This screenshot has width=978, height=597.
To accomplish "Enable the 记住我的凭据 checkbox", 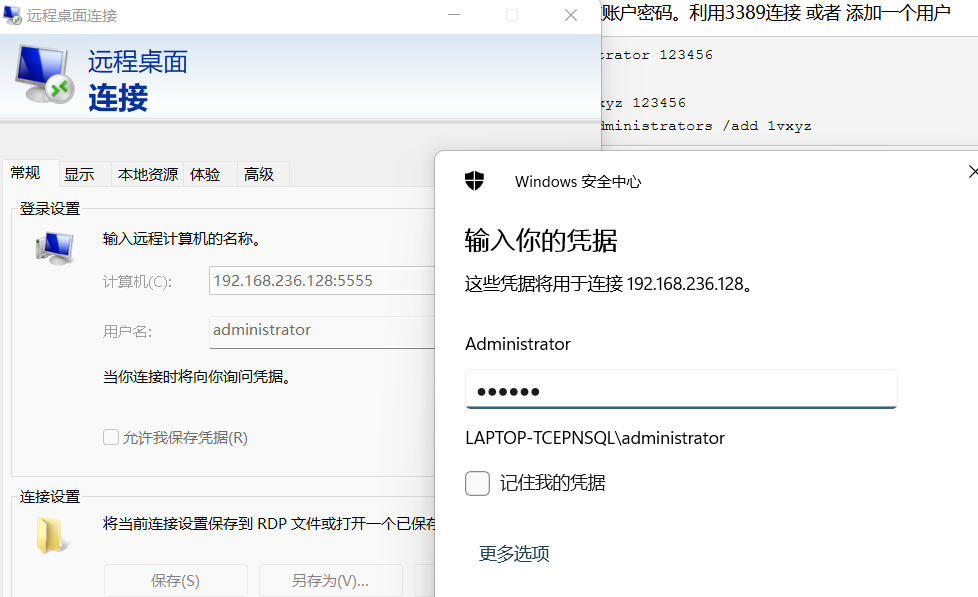I will pyautogui.click(x=478, y=484).
